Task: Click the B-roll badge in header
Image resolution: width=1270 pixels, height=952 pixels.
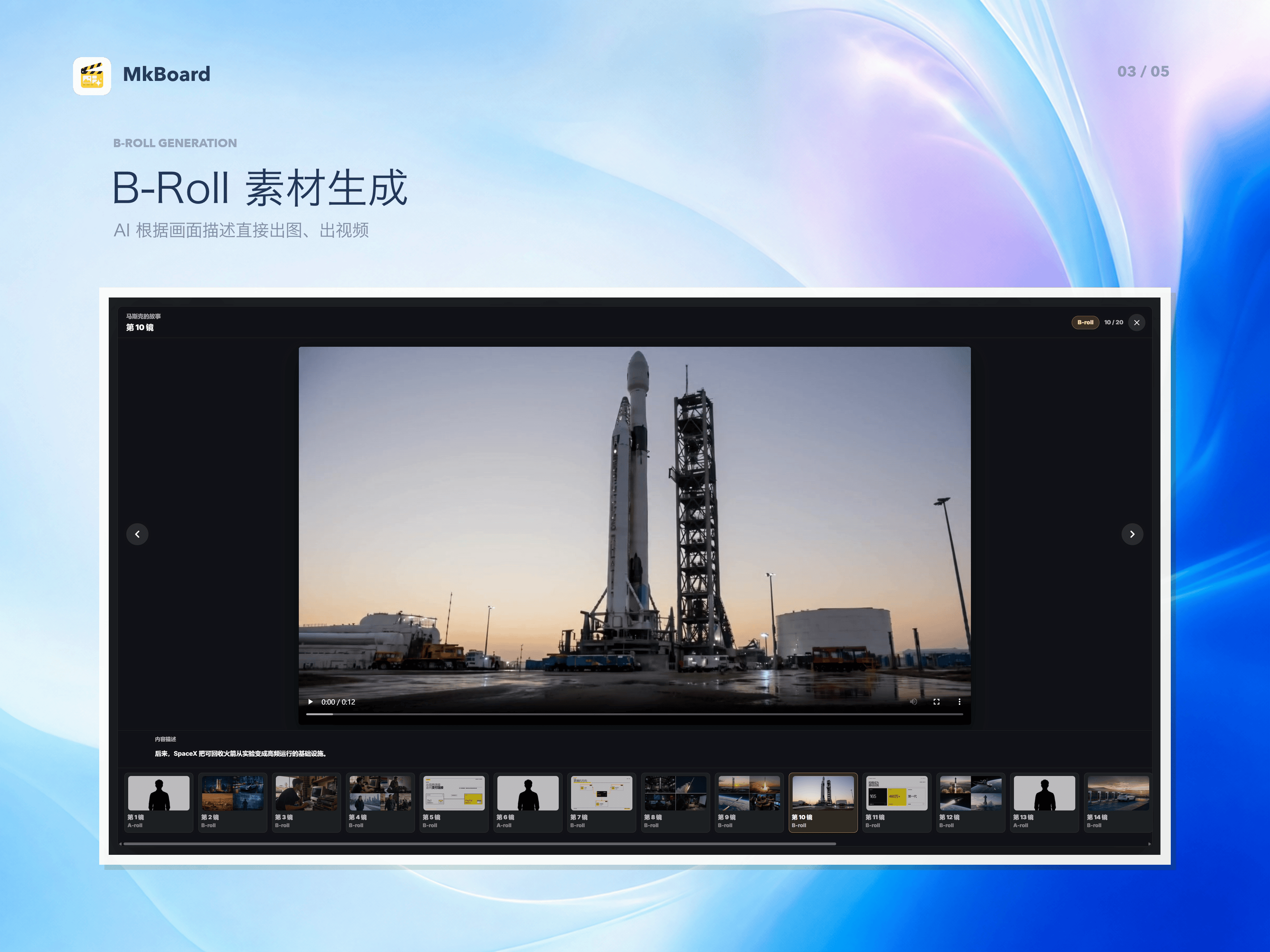Action: point(1085,322)
